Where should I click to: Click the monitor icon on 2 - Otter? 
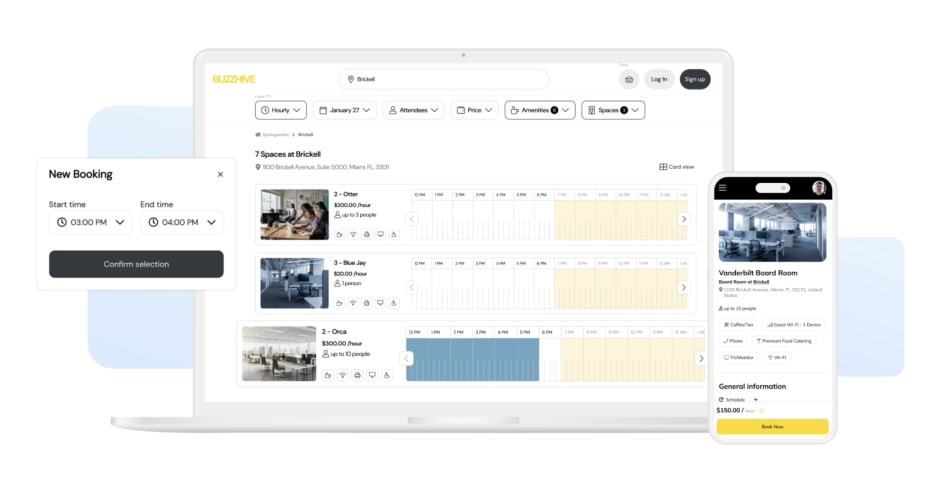(x=380, y=234)
